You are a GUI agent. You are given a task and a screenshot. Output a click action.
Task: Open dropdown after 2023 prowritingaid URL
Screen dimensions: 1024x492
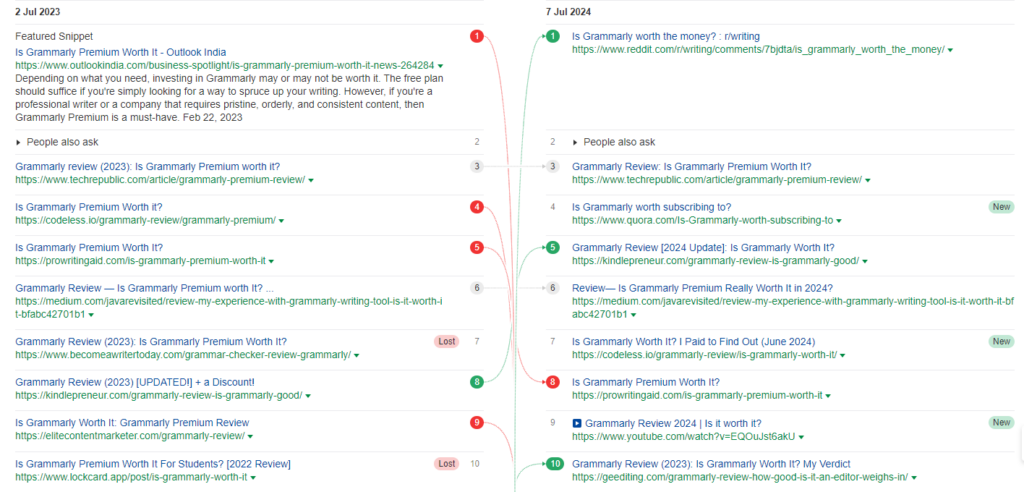pos(271,261)
